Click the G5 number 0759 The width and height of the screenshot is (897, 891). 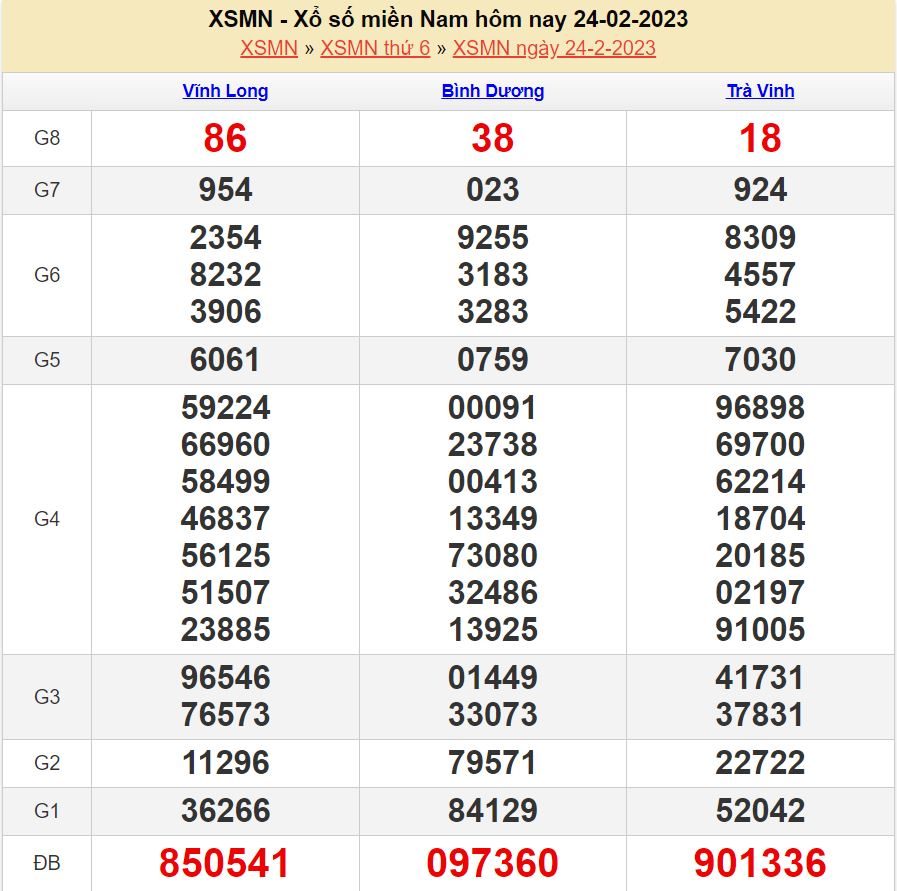[x=493, y=360]
